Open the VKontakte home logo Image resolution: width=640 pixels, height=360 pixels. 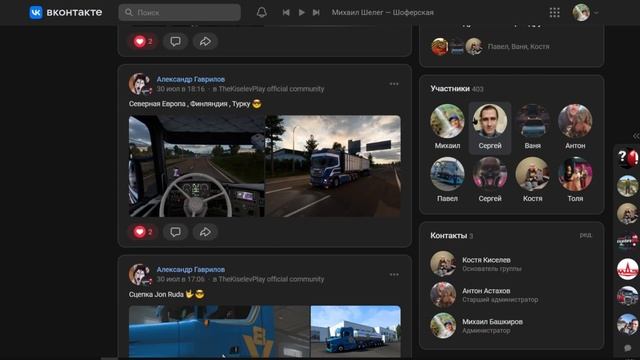tap(66, 12)
